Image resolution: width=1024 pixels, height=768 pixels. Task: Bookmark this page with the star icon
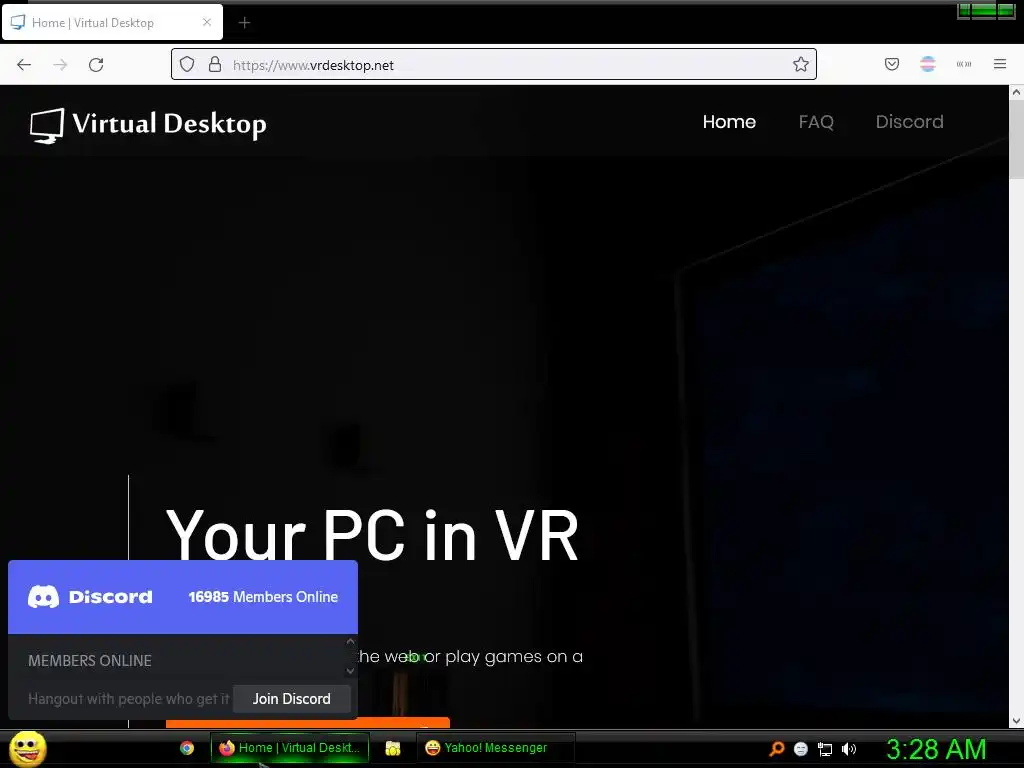coord(801,64)
